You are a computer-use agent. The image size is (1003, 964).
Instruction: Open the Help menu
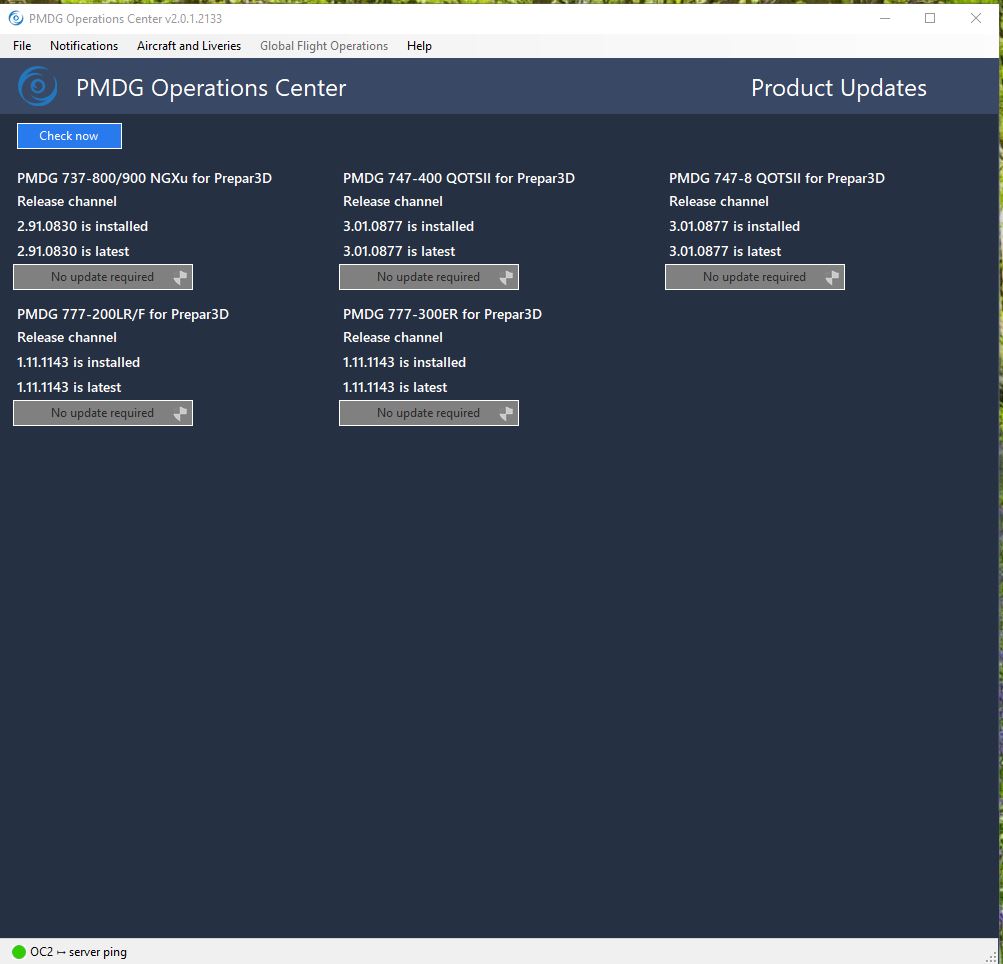click(419, 46)
